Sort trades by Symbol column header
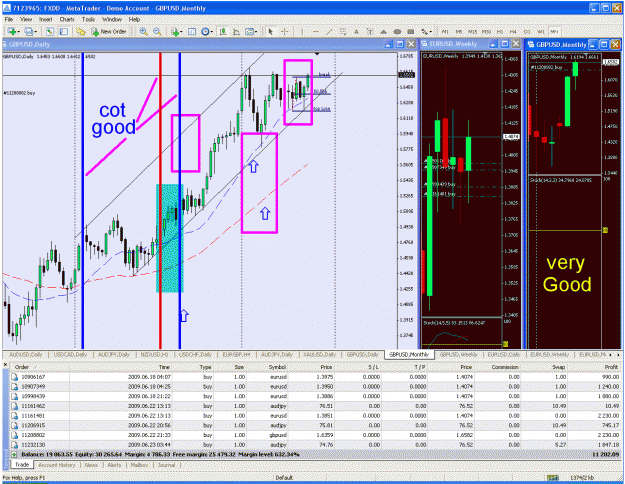Screen dimensions: 625x484 [267, 367]
